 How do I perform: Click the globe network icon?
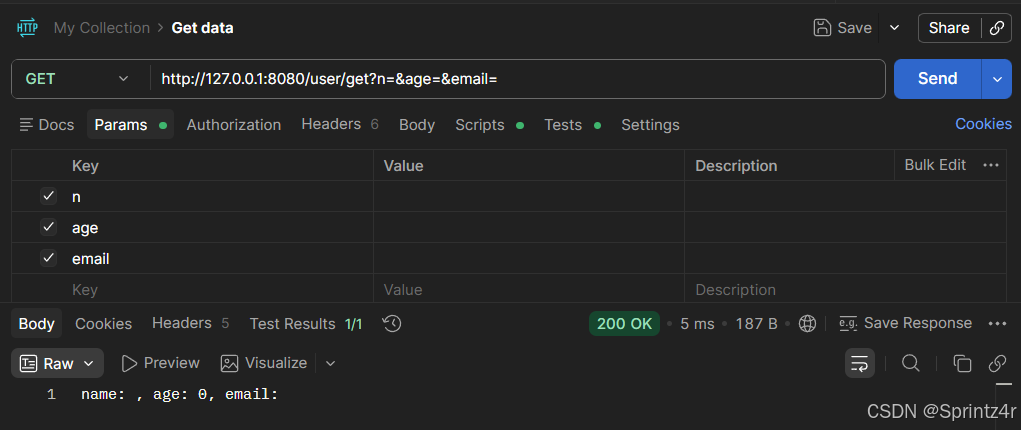[x=807, y=323]
